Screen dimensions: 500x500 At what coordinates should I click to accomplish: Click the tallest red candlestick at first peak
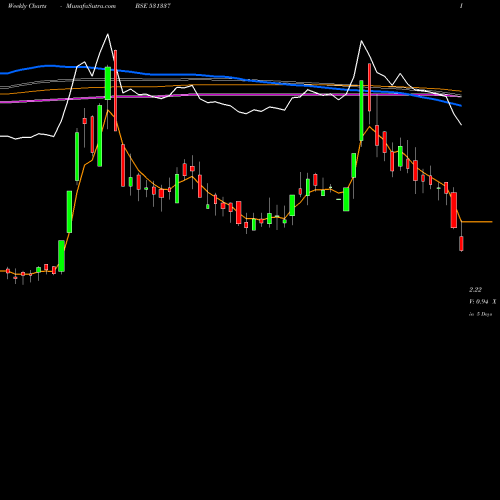pyautogui.click(x=115, y=90)
